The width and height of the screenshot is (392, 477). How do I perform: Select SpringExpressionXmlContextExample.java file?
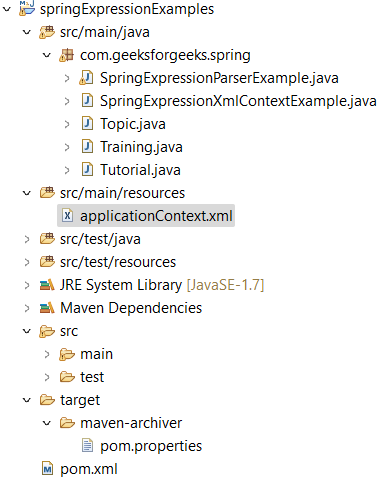coord(238,101)
